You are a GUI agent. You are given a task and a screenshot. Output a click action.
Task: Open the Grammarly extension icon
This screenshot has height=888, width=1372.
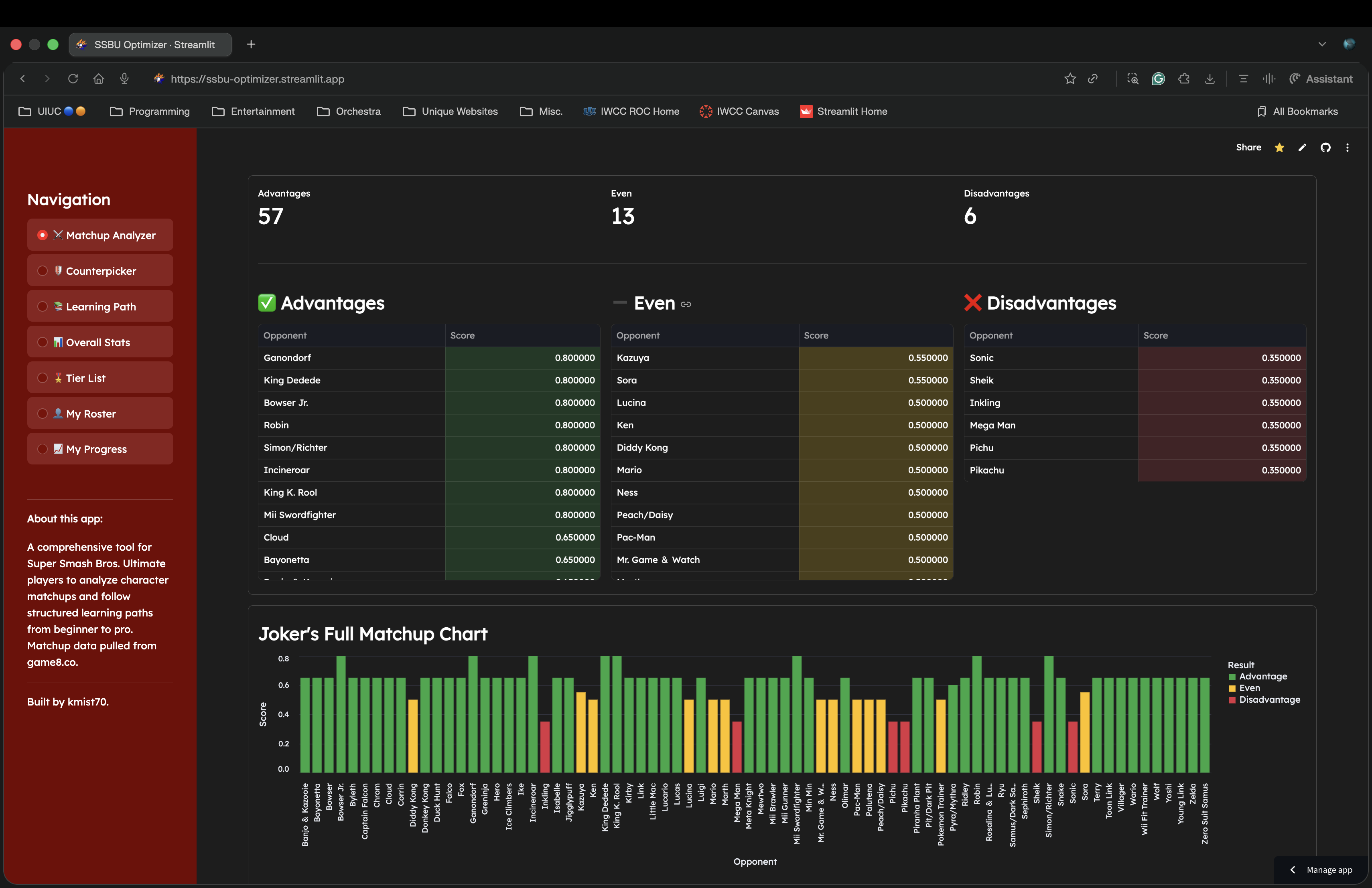point(1158,79)
